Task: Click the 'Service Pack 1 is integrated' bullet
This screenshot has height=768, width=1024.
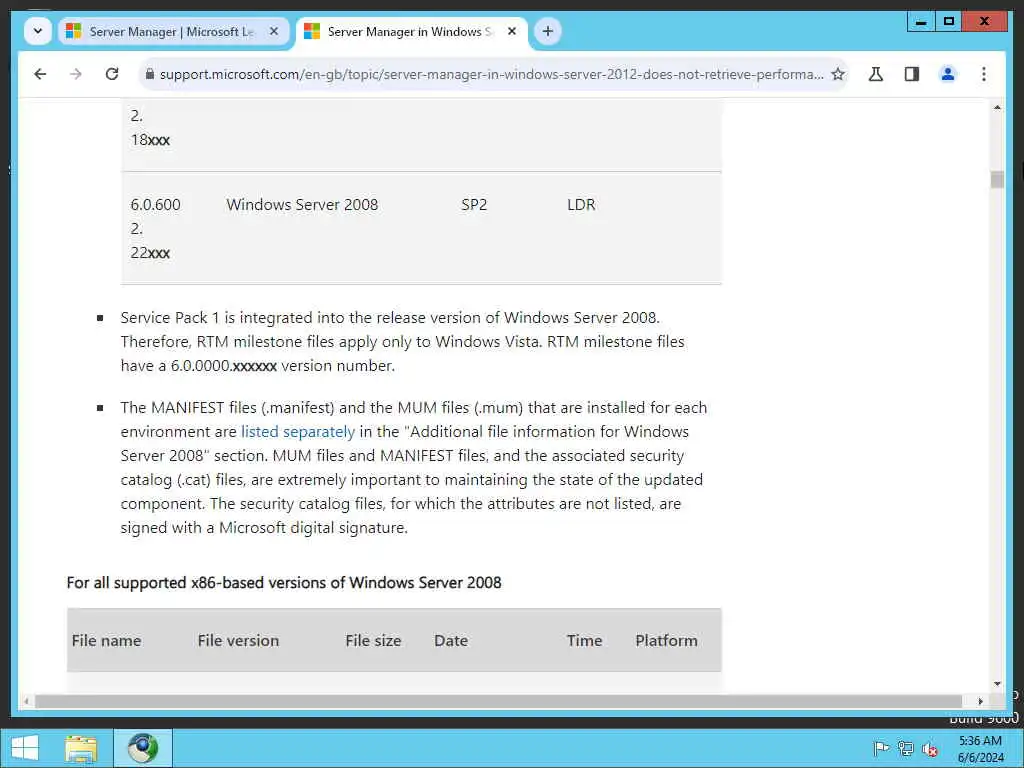Action: tap(403, 342)
